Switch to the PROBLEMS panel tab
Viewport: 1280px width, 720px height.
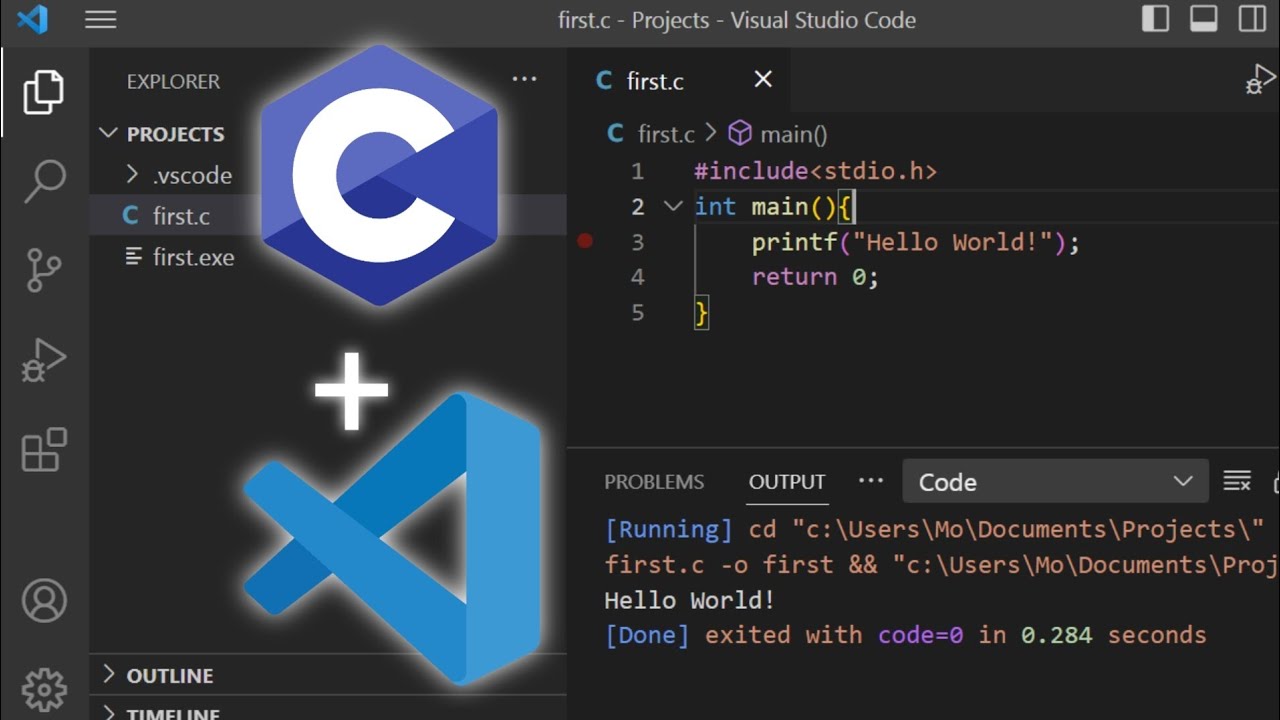point(654,482)
